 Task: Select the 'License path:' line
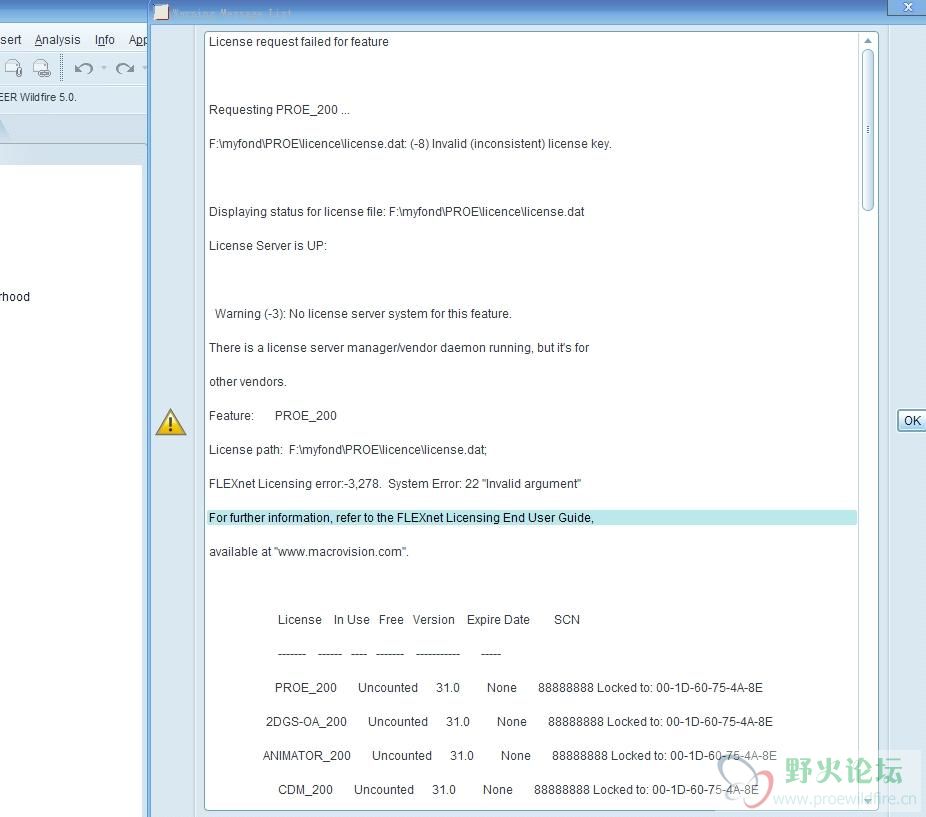coord(532,450)
